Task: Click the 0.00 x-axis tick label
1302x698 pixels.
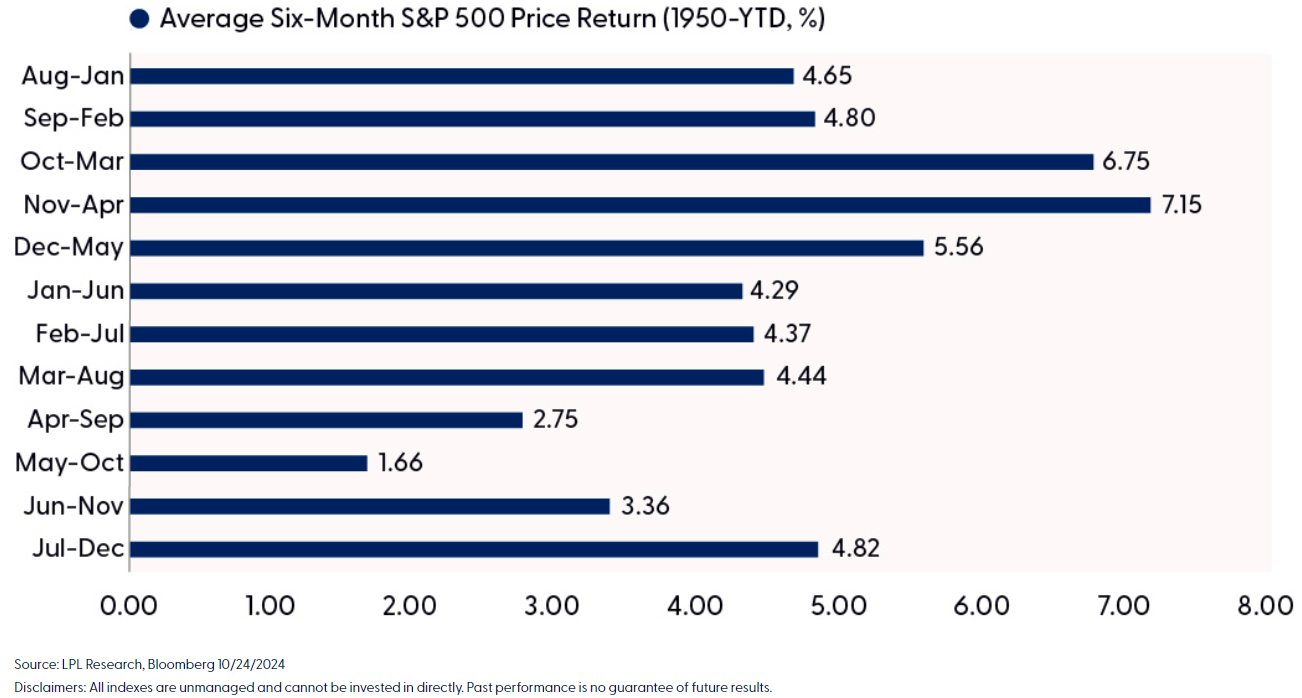Action: pos(130,607)
